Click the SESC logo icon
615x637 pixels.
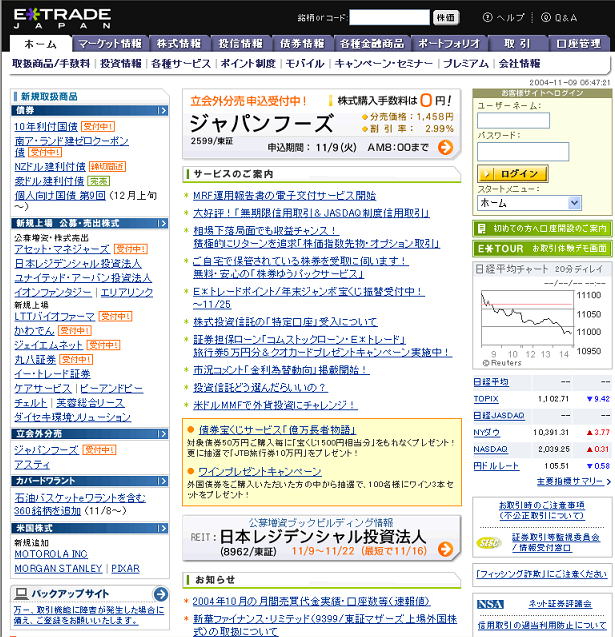(x=488, y=543)
